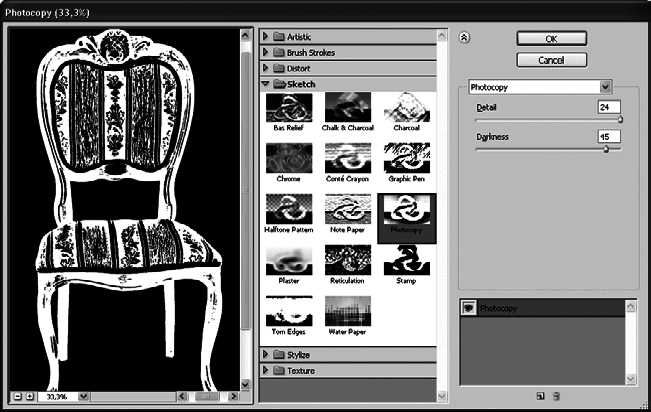651x412 pixels.
Task: Pick the Conté Crayon filter thumbnail
Action: (348, 159)
